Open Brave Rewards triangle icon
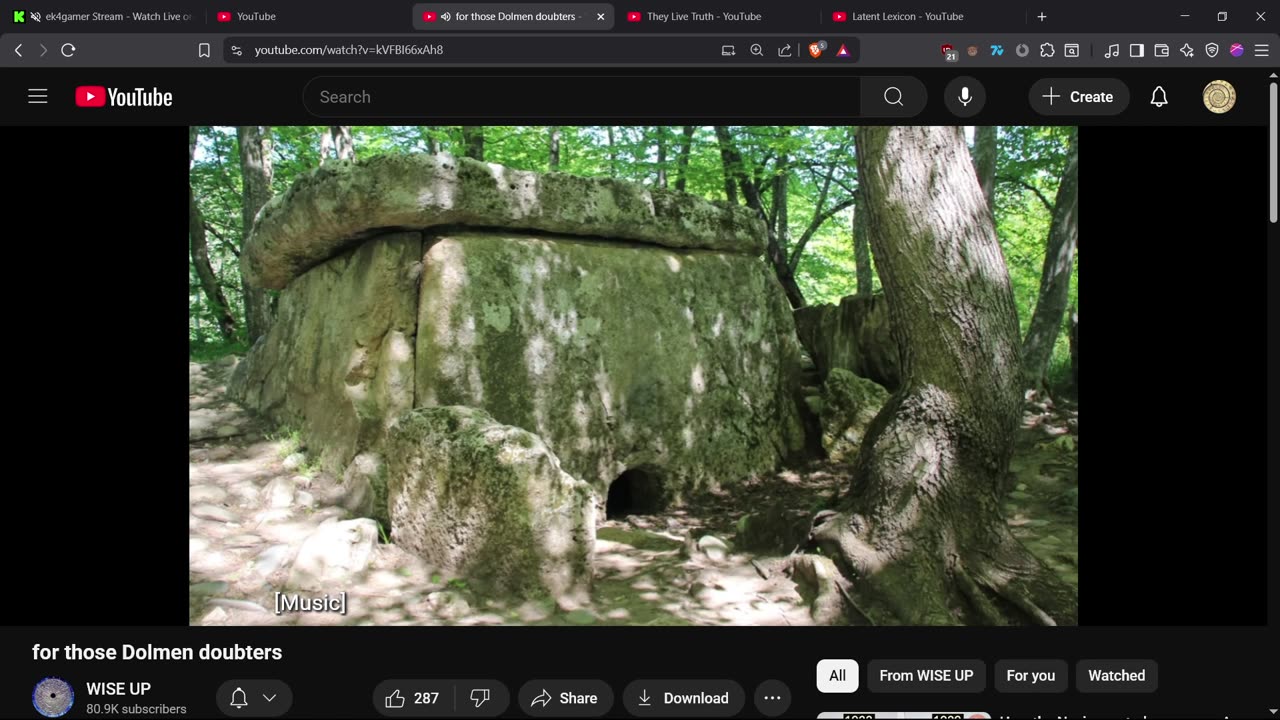This screenshot has width=1280, height=720. tap(842, 50)
